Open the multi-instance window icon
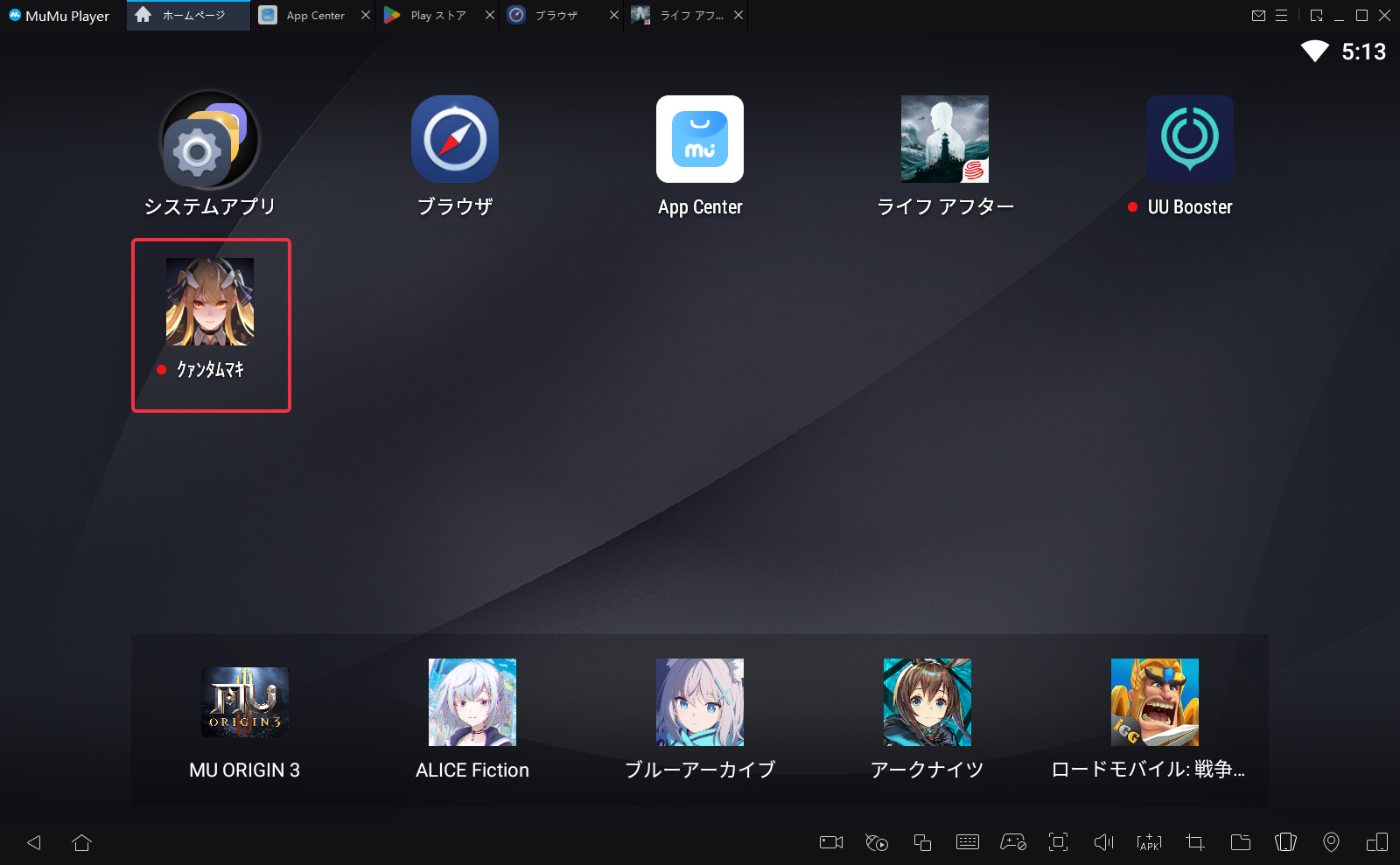 coord(922,842)
